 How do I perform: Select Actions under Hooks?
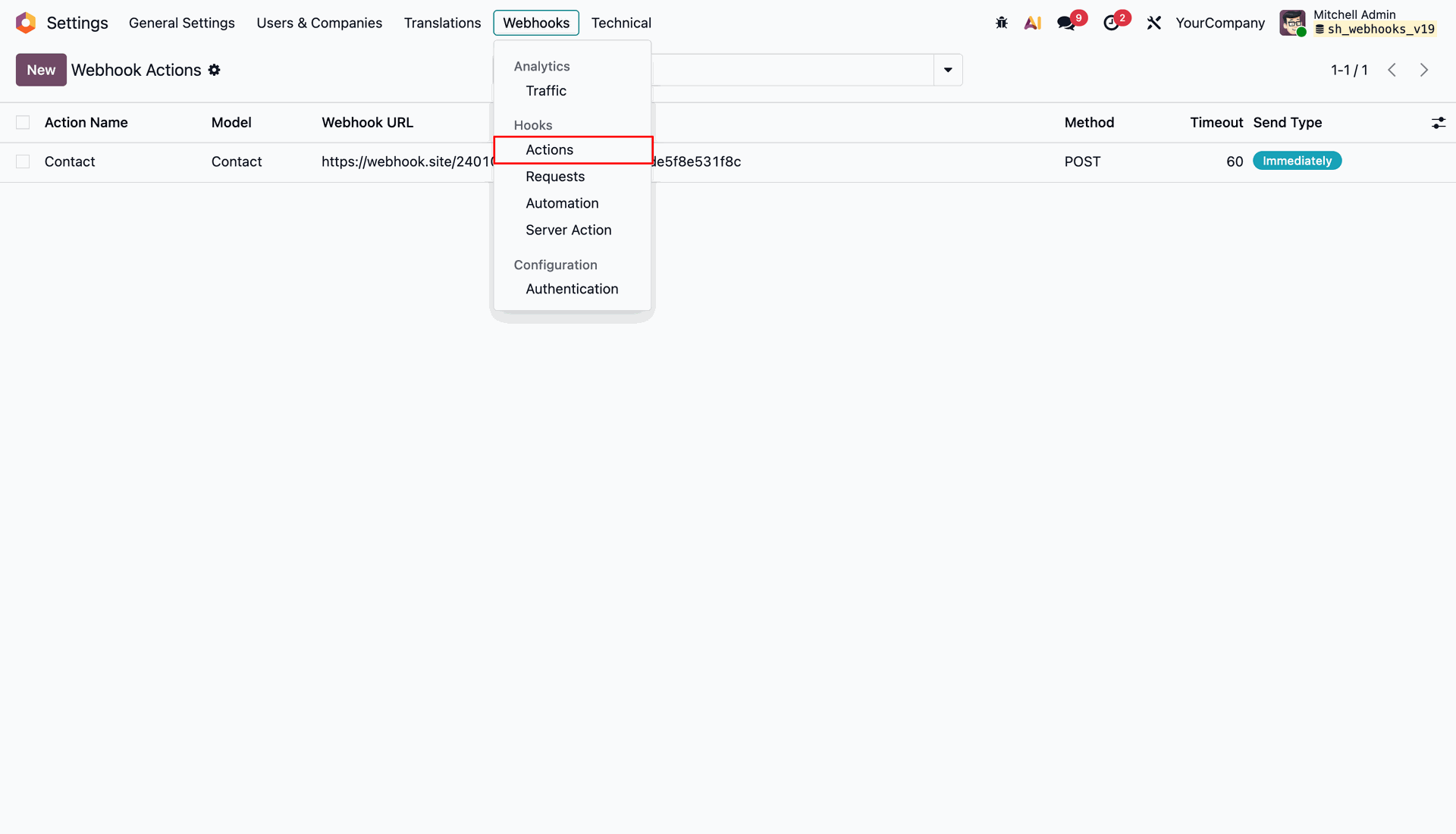click(573, 150)
